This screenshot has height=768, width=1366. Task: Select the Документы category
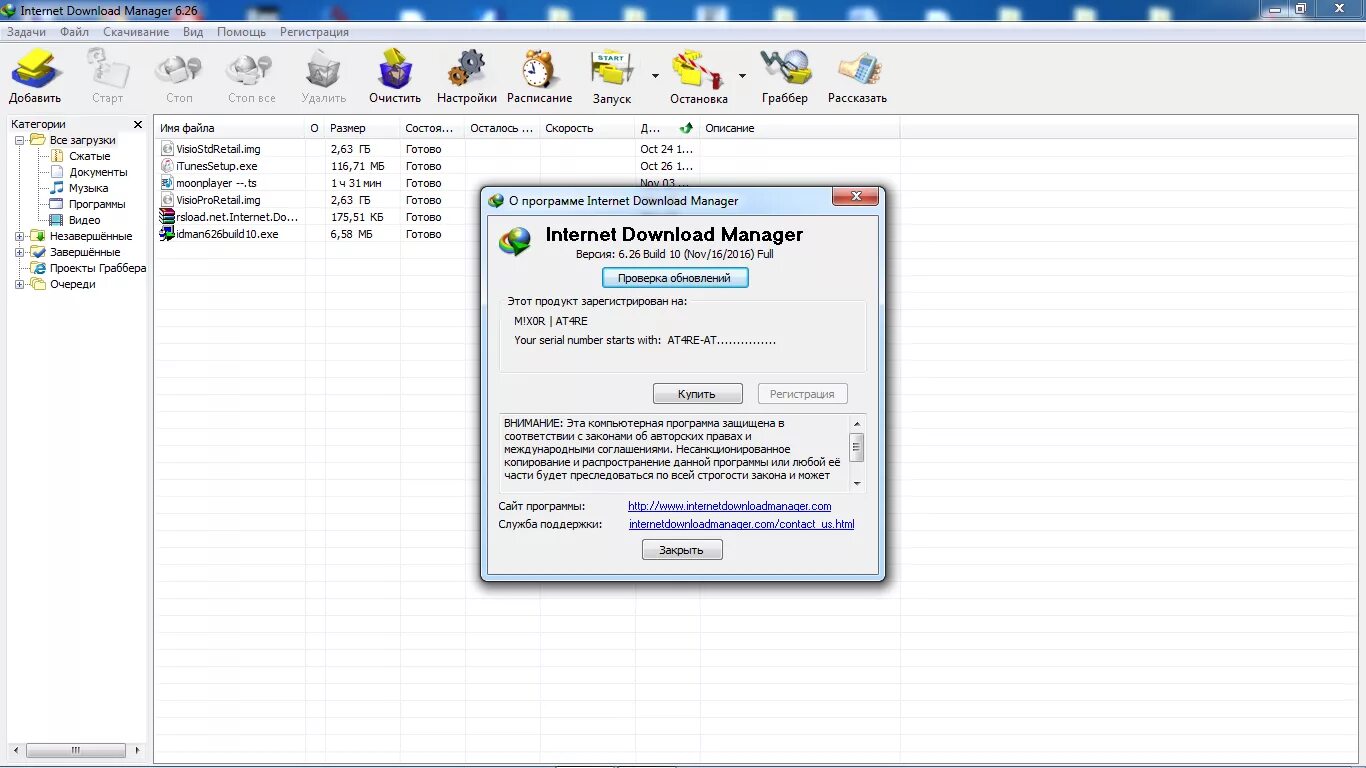tap(98, 172)
